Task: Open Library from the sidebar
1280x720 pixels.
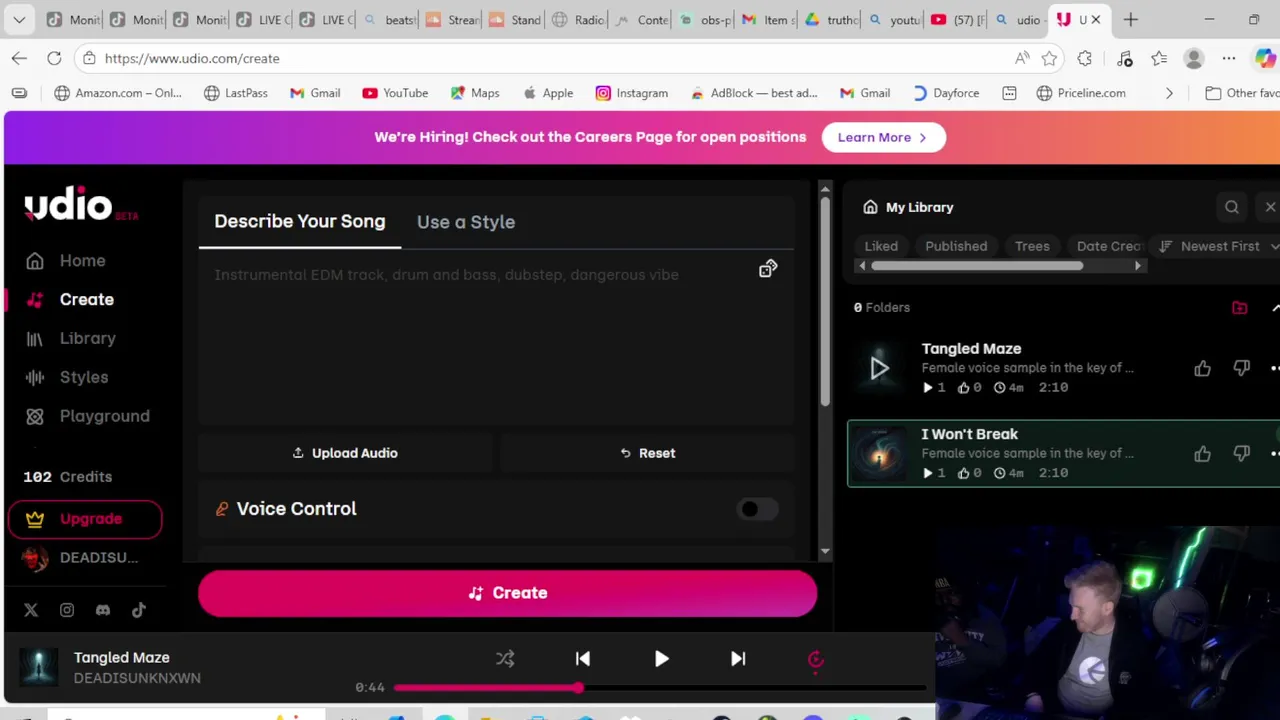Action: click(70, 338)
